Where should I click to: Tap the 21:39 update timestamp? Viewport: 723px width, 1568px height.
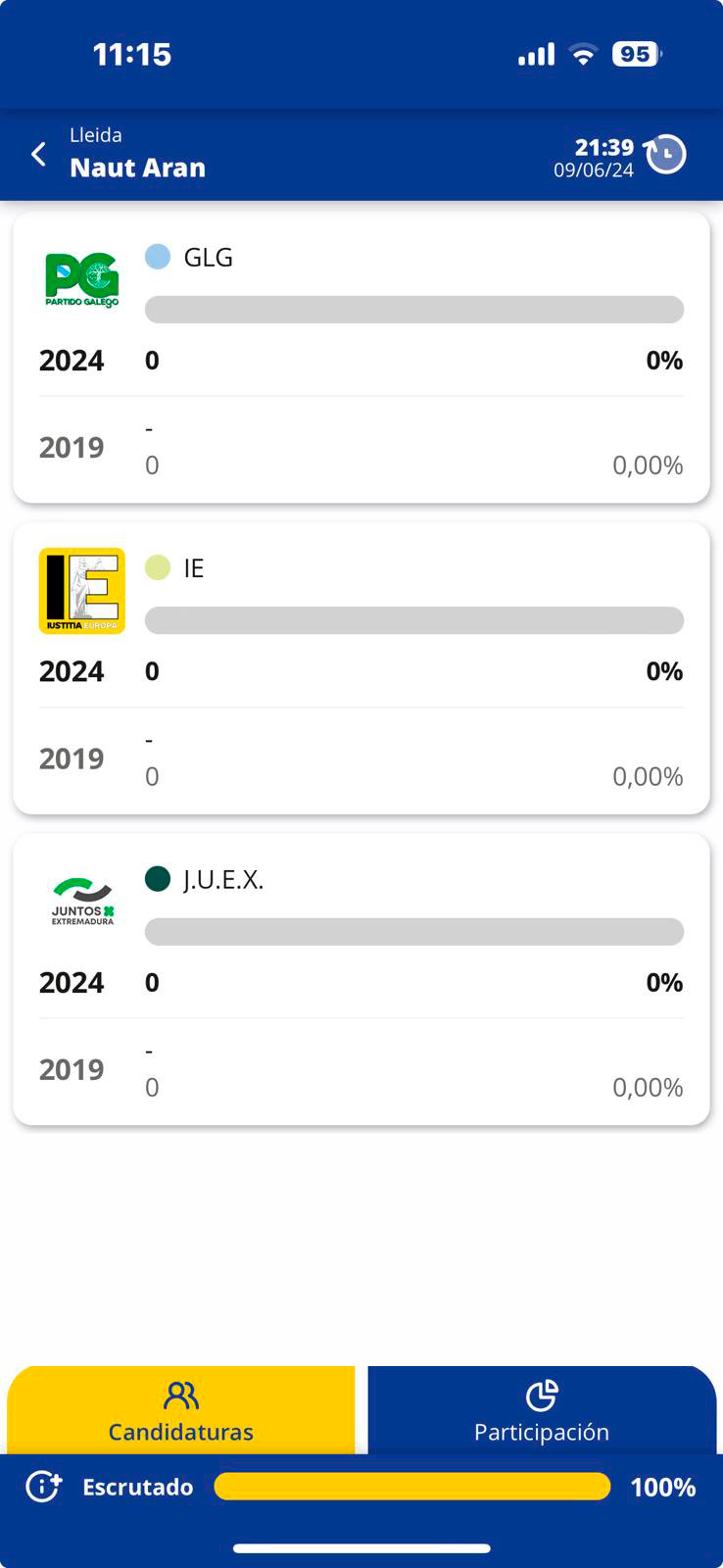[x=603, y=148]
